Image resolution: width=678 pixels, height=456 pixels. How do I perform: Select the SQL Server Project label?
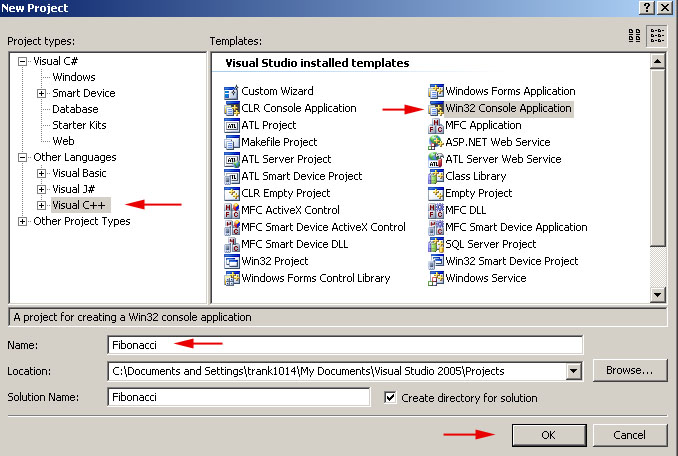tap(491, 244)
